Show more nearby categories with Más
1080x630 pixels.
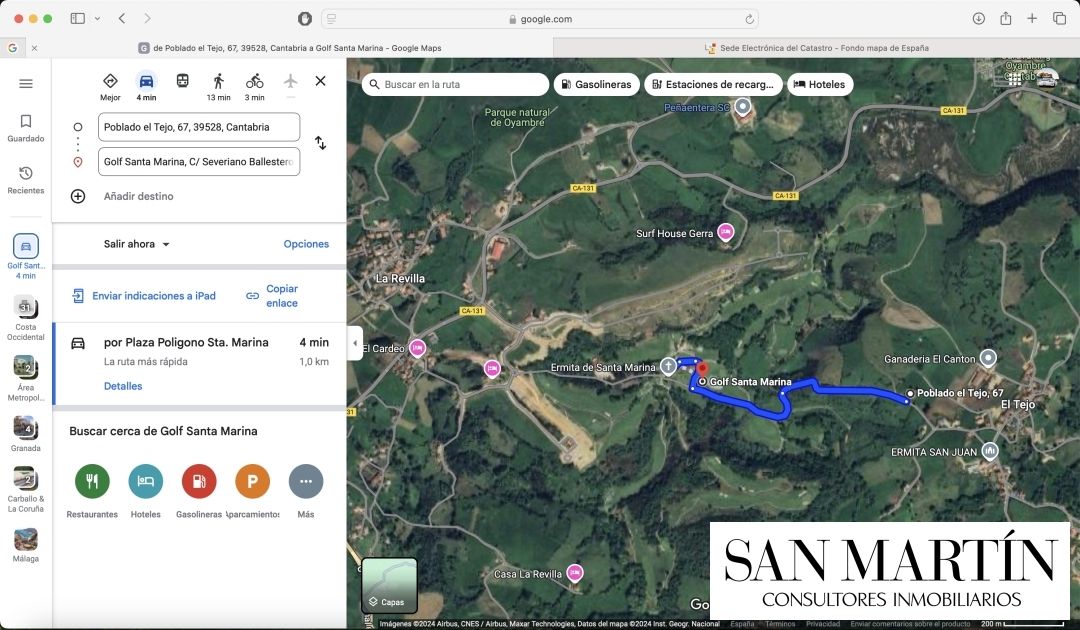(306, 481)
